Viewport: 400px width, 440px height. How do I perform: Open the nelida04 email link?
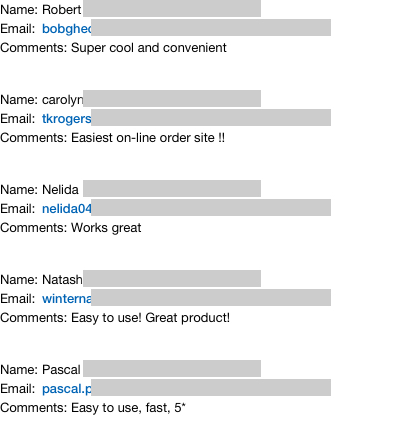(67, 209)
